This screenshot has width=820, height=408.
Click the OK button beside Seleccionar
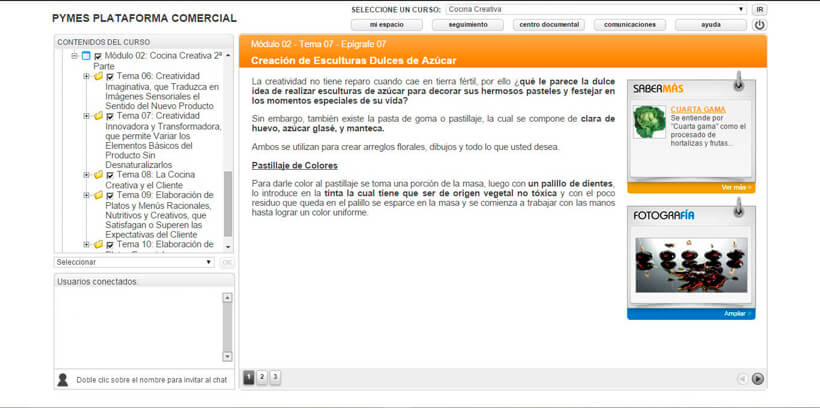pyautogui.click(x=227, y=262)
